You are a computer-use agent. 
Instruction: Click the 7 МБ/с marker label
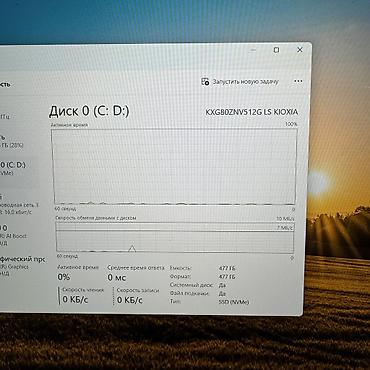point(284,228)
